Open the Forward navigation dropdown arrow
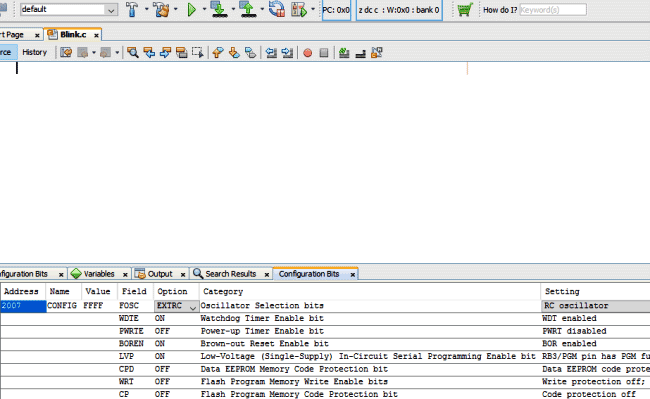Screen dimensions: 650x399 pyautogui.click(x=117, y=53)
